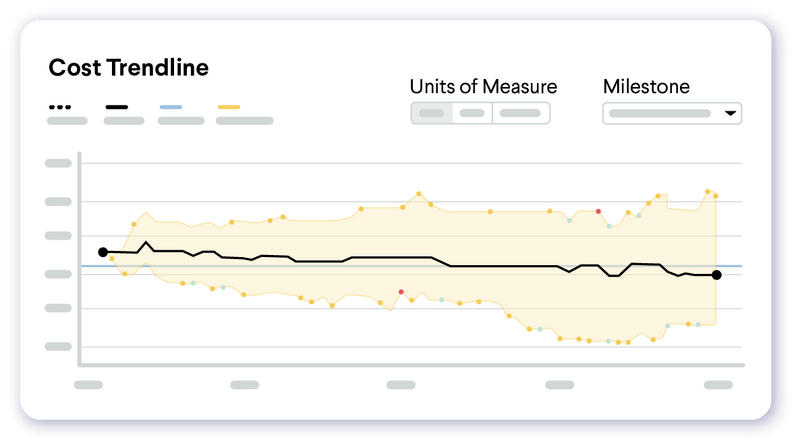This screenshot has height=448, width=800.
Task: Toggle the solid black line legend item
Action: [x=123, y=114]
